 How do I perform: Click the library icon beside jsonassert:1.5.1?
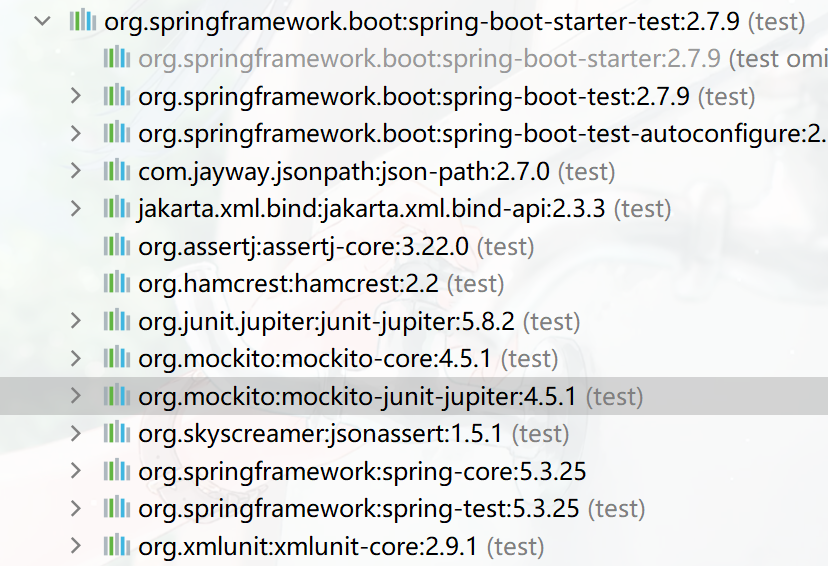click(x=117, y=433)
